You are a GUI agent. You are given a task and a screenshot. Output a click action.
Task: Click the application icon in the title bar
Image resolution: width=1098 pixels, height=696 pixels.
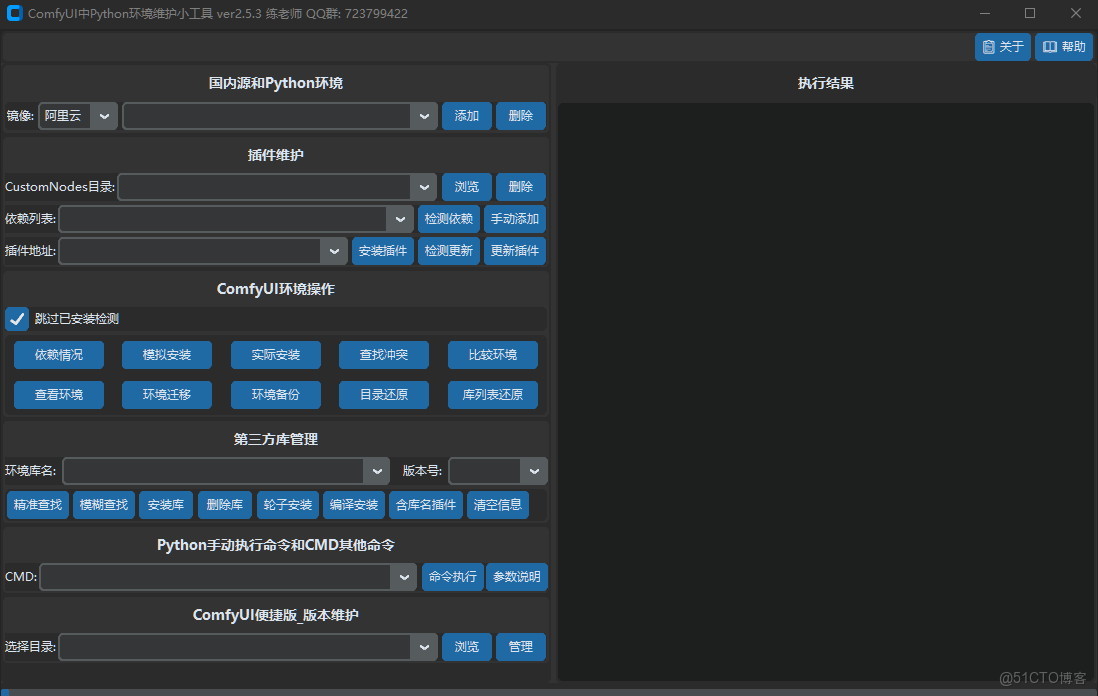click(14, 13)
